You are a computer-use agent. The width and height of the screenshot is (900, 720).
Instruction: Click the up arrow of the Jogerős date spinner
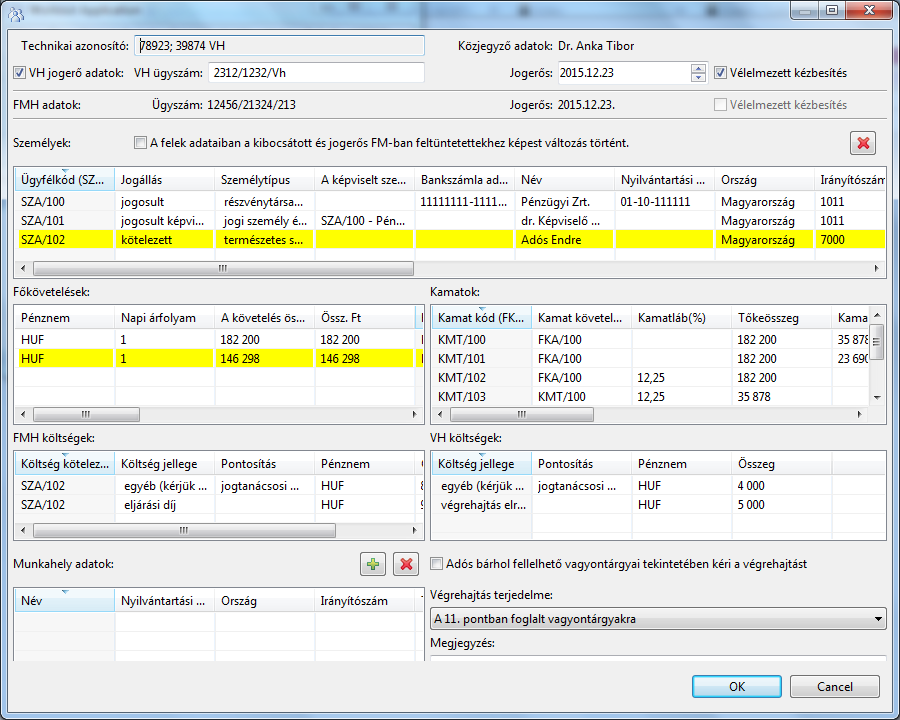[x=698, y=68]
